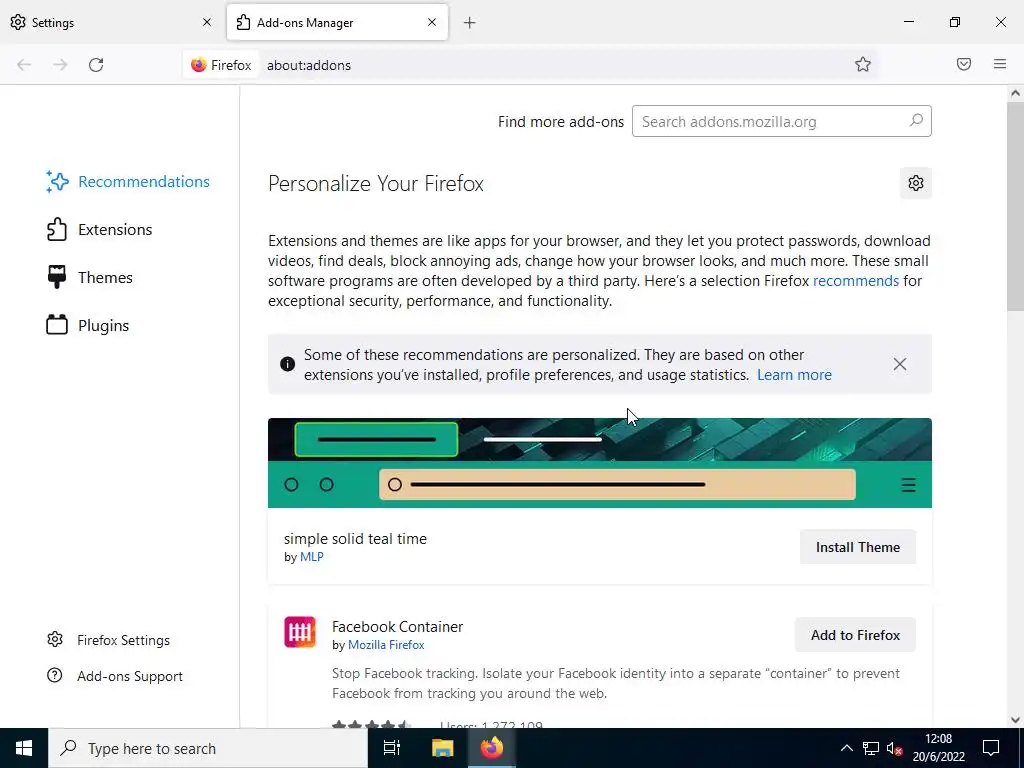Select the Add-ons Manager tab
The height and width of the screenshot is (768, 1024).
click(337, 22)
